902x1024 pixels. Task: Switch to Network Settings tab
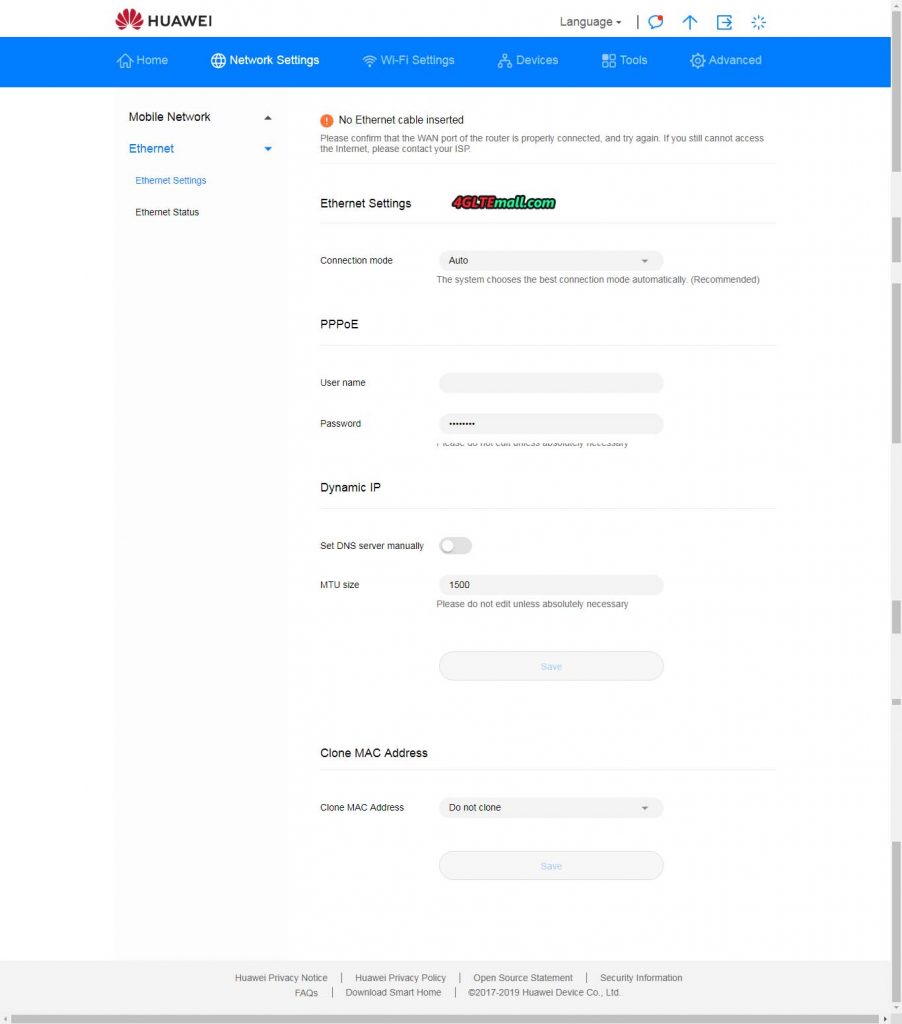coord(265,61)
